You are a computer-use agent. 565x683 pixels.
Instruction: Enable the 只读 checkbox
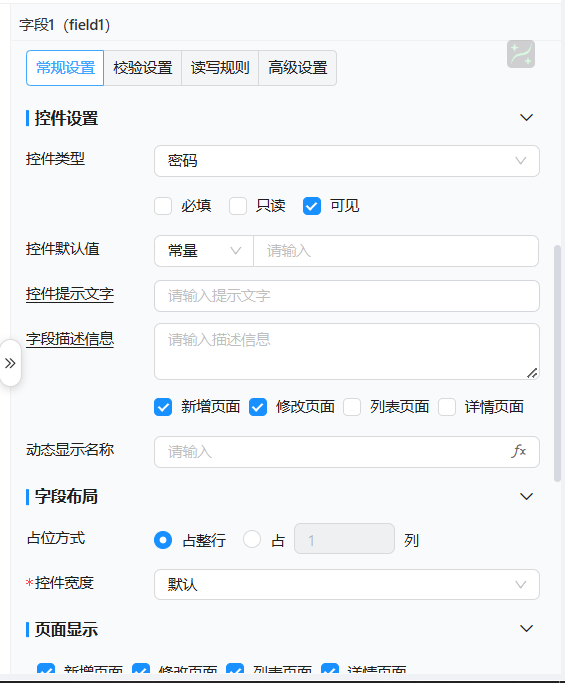tap(238, 206)
